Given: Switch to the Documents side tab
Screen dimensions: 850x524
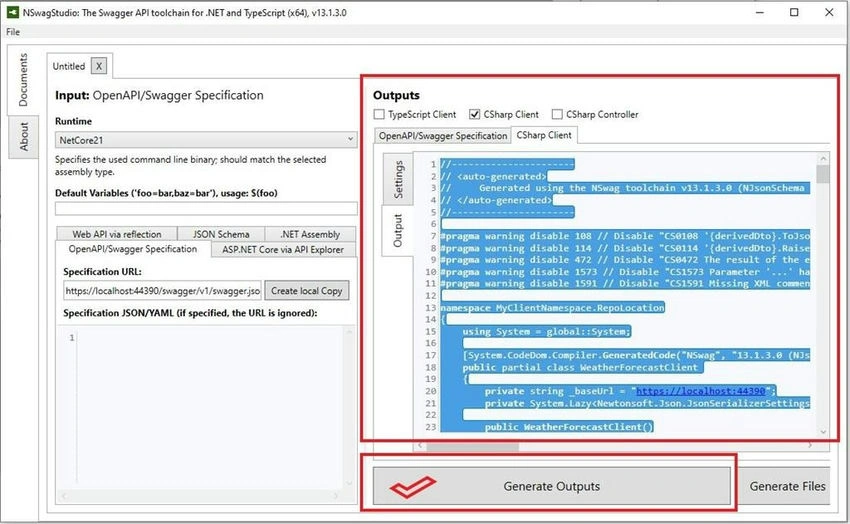Looking at the screenshot, I should tap(23, 80).
